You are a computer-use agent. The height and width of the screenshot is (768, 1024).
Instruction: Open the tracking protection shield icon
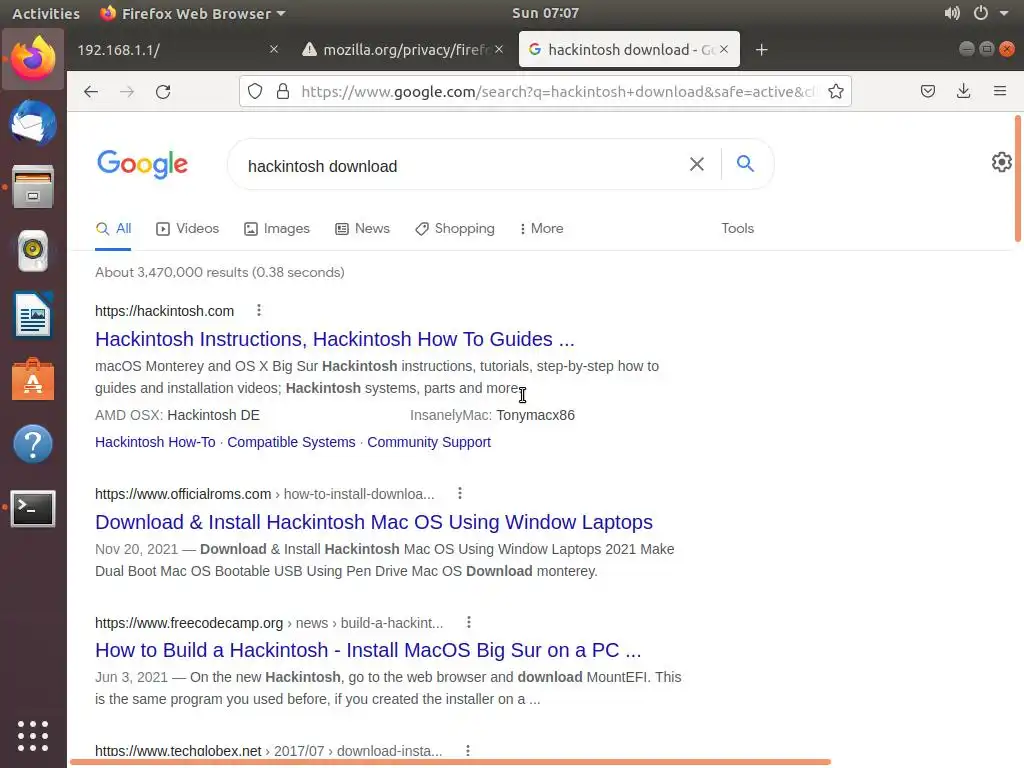click(x=255, y=91)
